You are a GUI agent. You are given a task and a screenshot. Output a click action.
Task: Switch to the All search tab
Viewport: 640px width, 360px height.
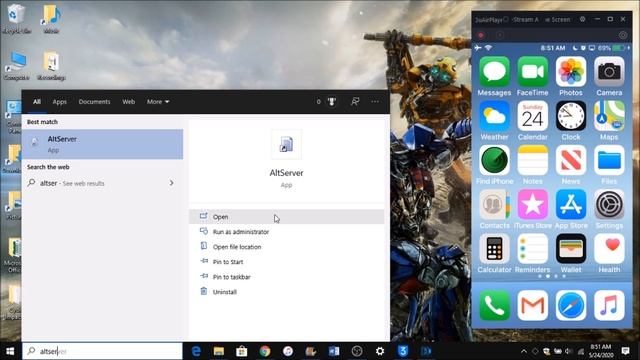[37, 102]
